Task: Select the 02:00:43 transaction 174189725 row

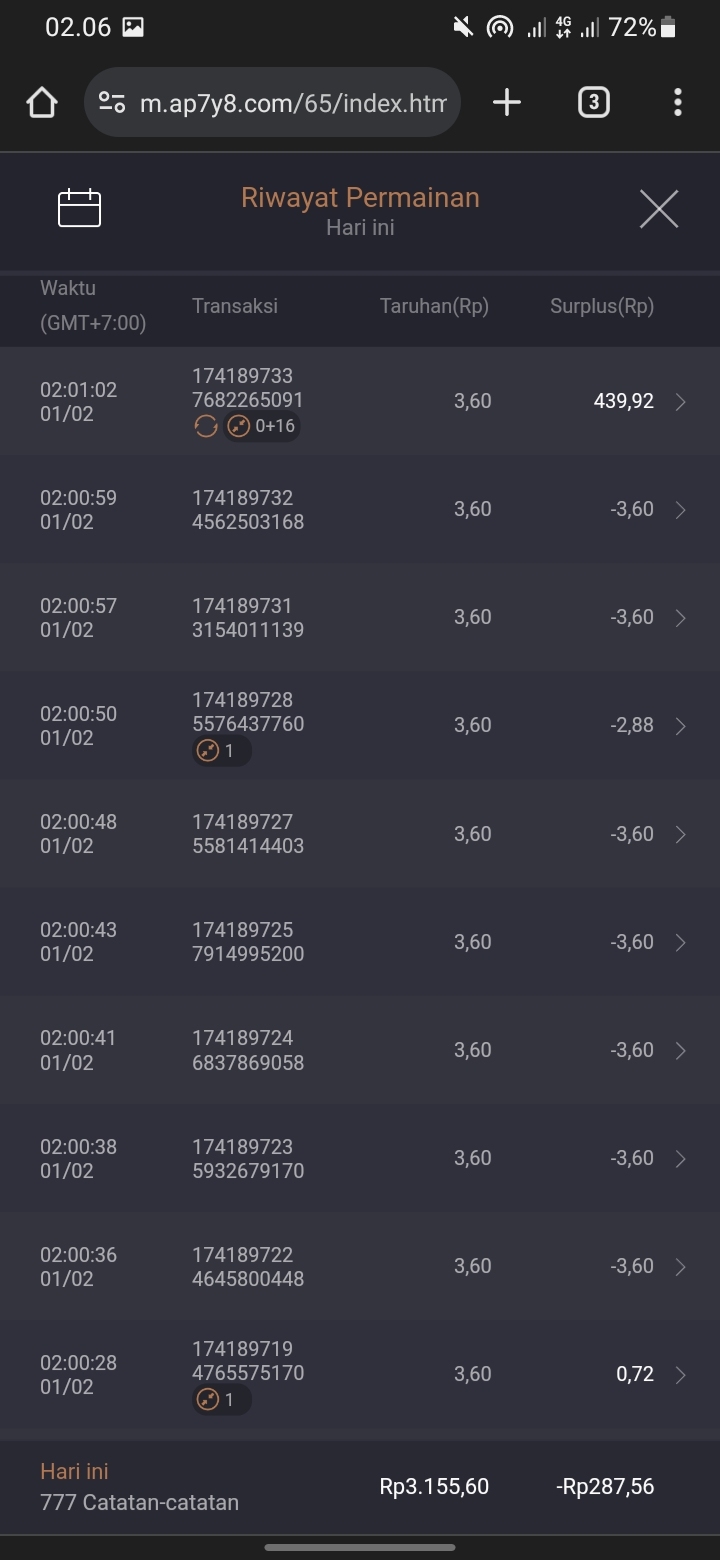Action: (x=360, y=942)
